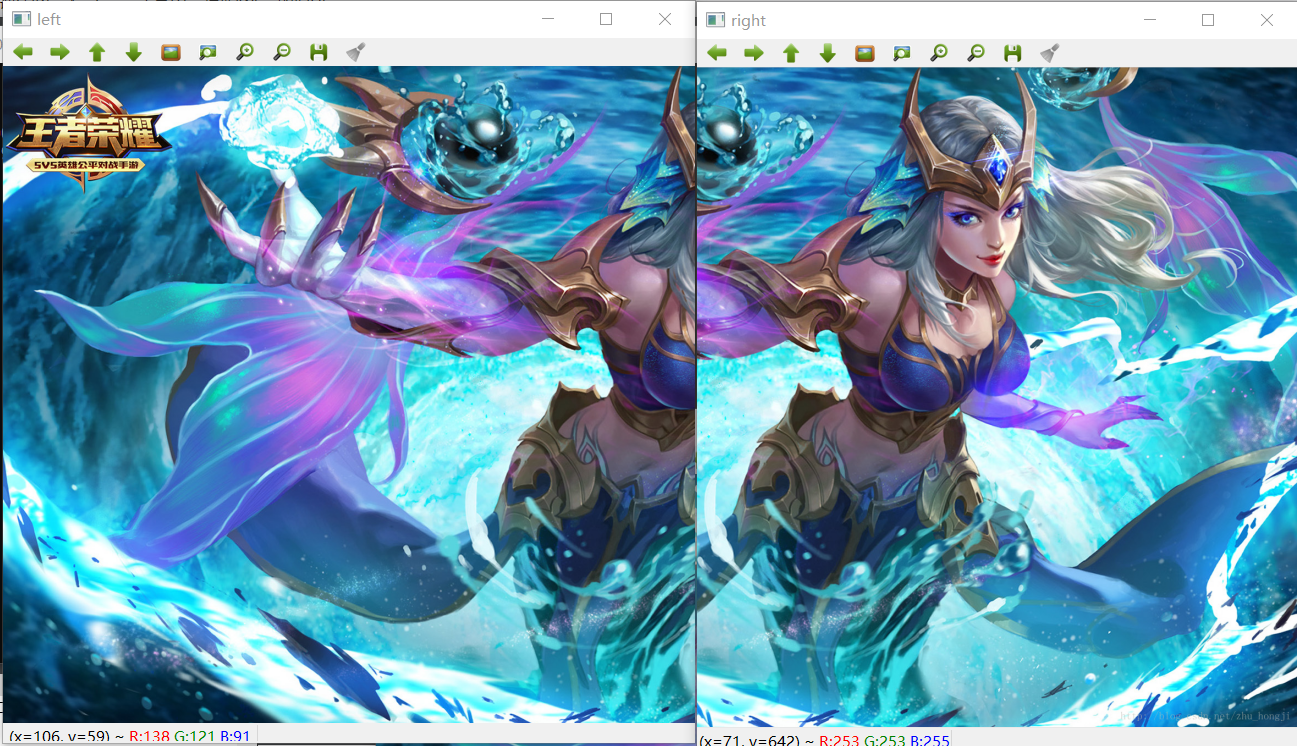Close the right window

click(1268, 20)
